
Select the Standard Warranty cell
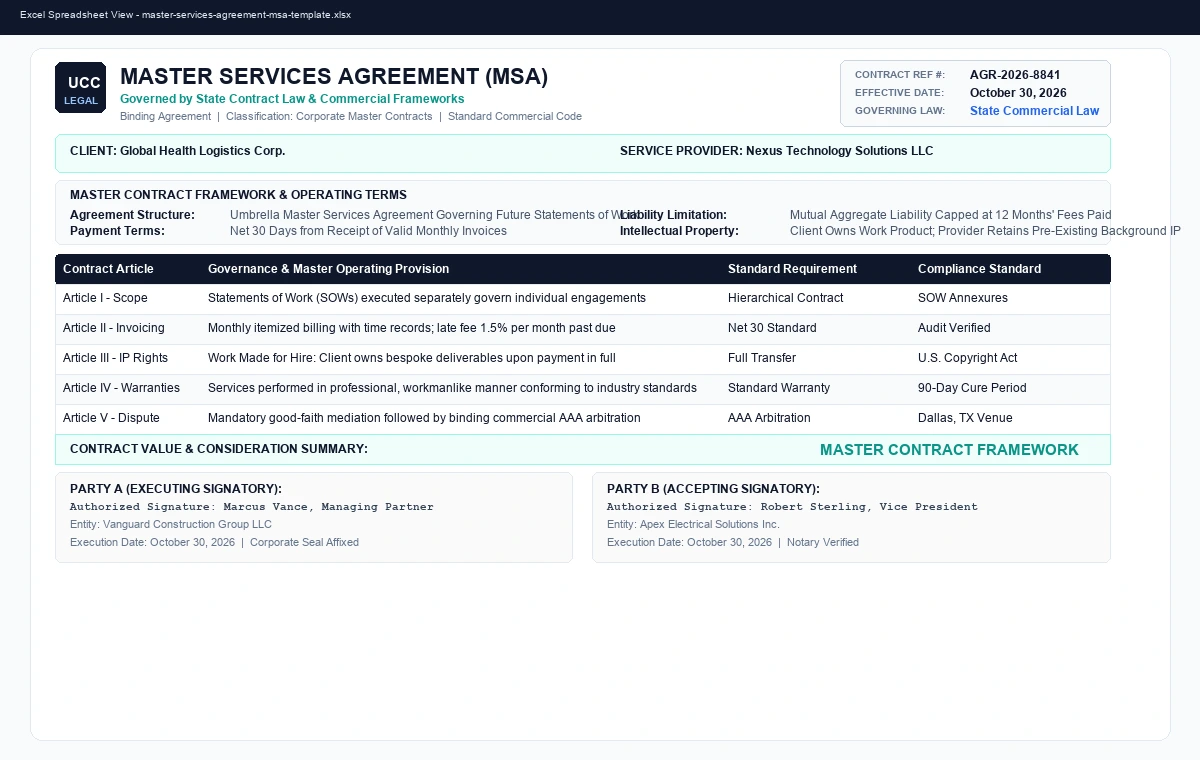coord(779,388)
